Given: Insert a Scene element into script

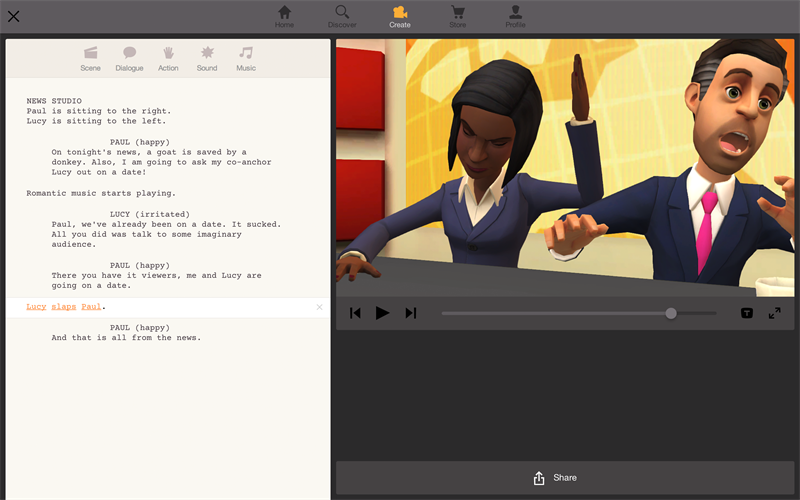Looking at the screenshot, I should coord(90,58).
